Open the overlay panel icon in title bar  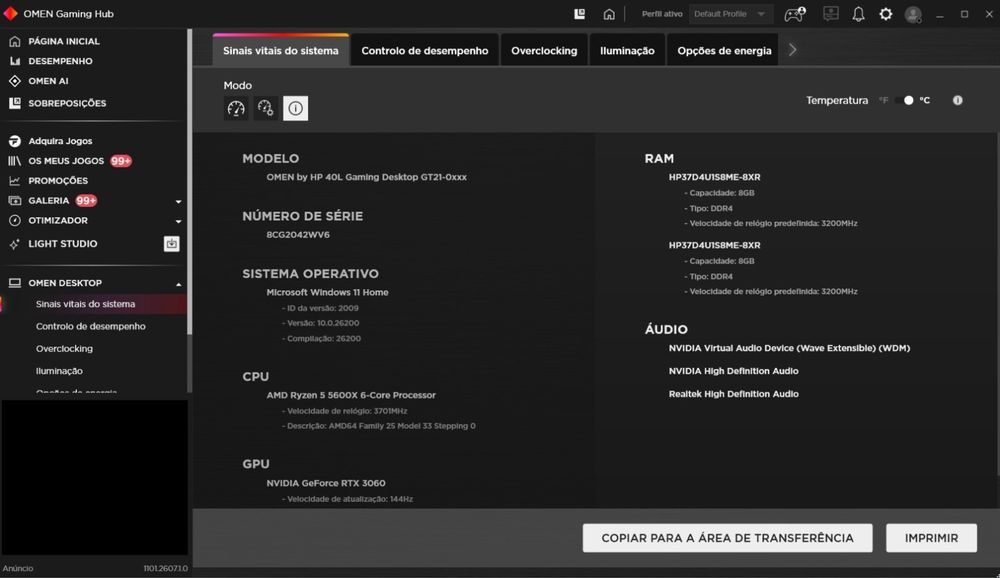pos(579,14)
